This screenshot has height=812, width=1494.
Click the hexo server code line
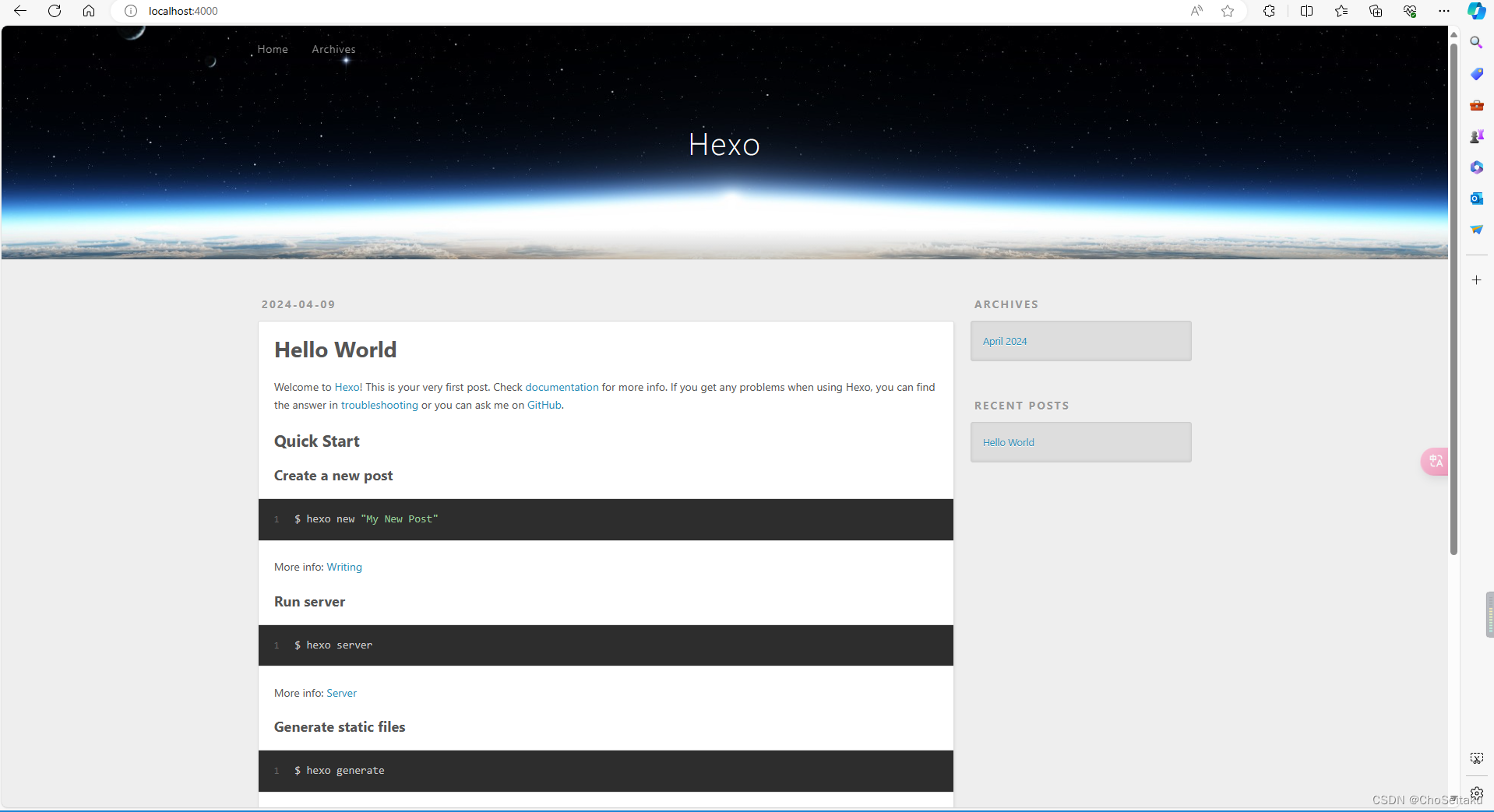tap(333, 645)
